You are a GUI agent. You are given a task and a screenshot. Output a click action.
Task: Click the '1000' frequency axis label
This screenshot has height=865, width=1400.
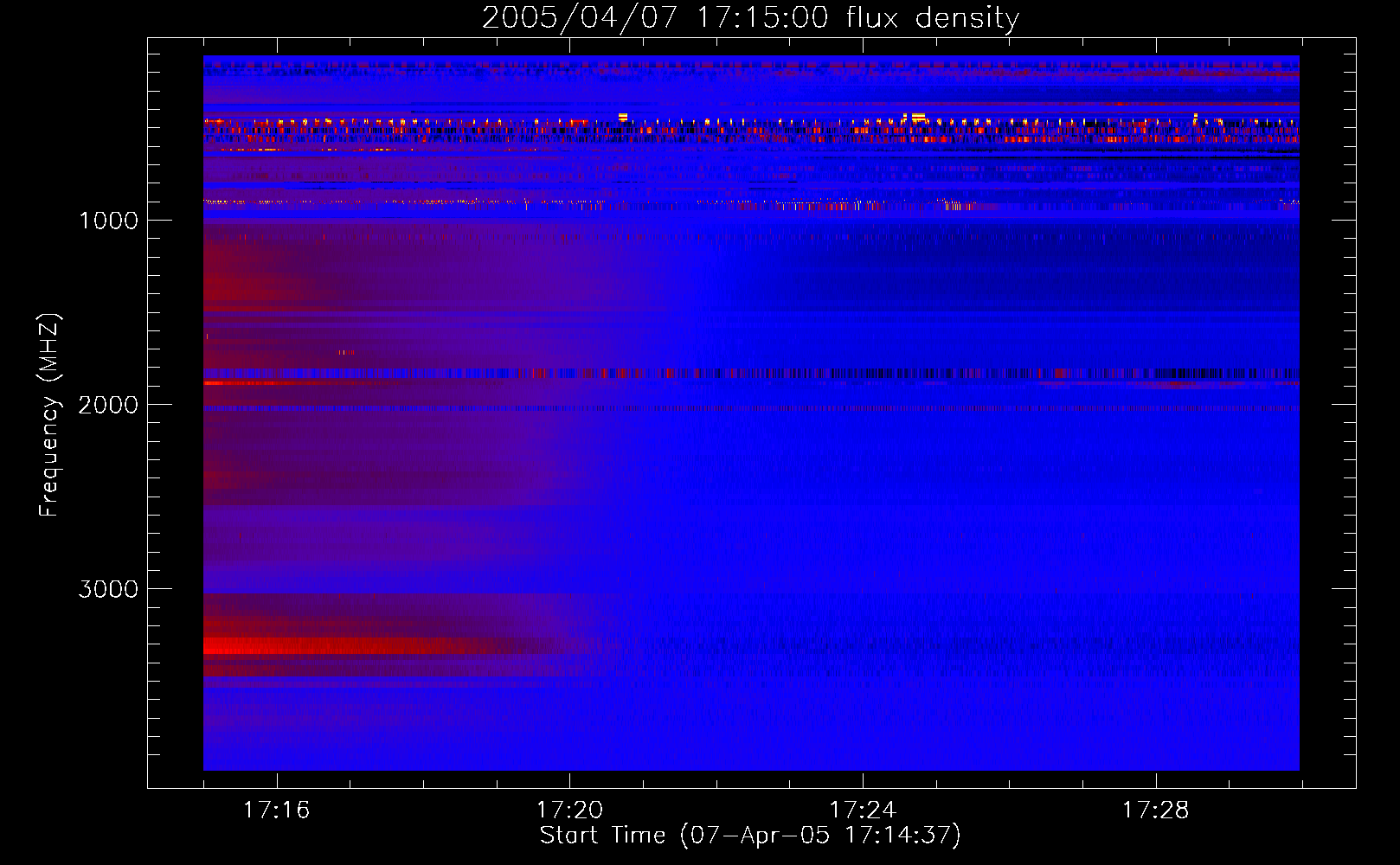tap(108, 221)
